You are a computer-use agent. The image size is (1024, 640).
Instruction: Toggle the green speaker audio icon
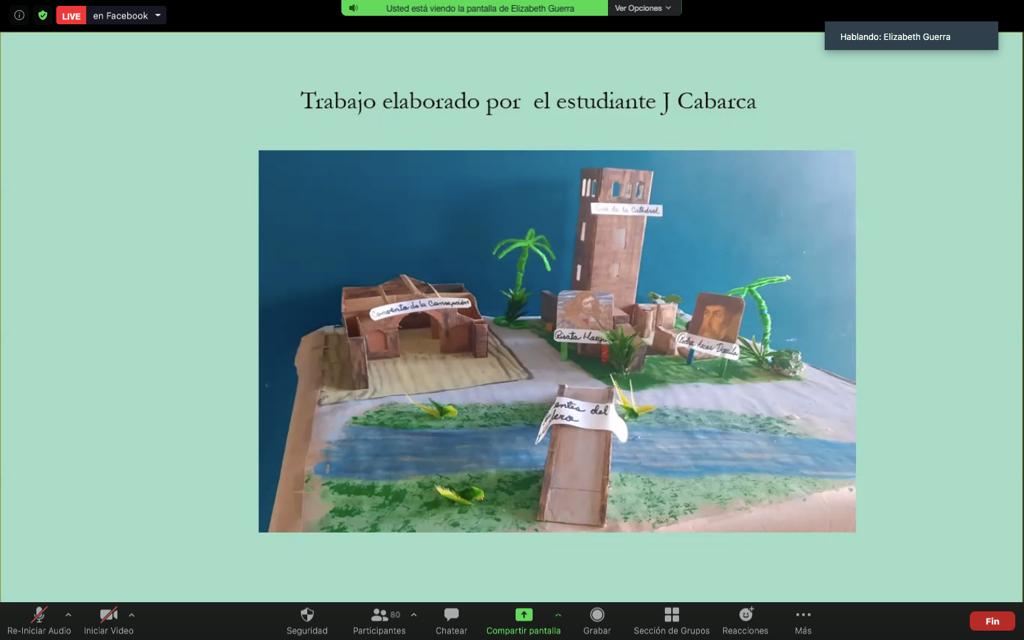pyautogui.click(x=353, y=8)
